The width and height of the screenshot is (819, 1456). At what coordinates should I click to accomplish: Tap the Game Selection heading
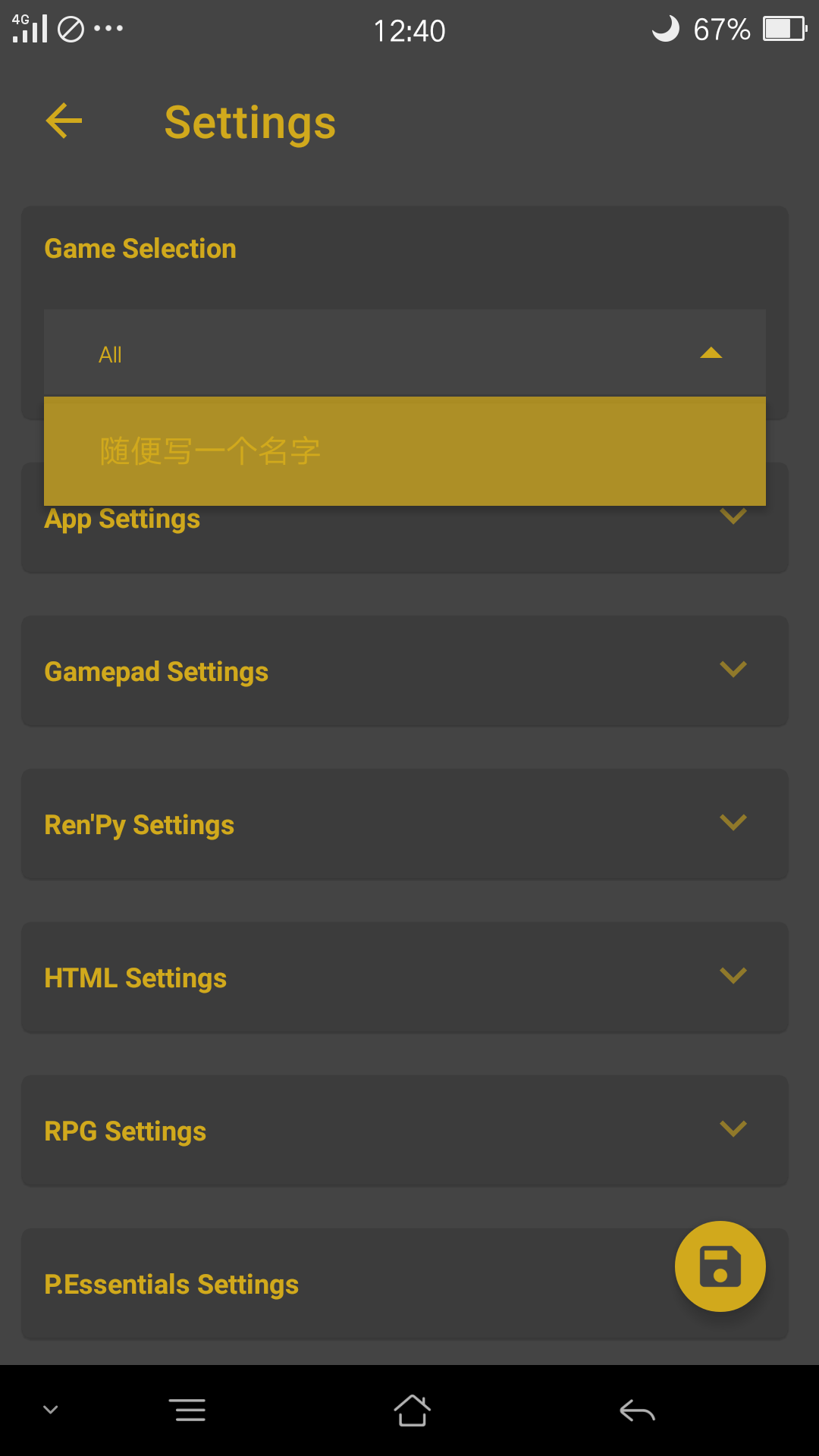tap(140, 249)
